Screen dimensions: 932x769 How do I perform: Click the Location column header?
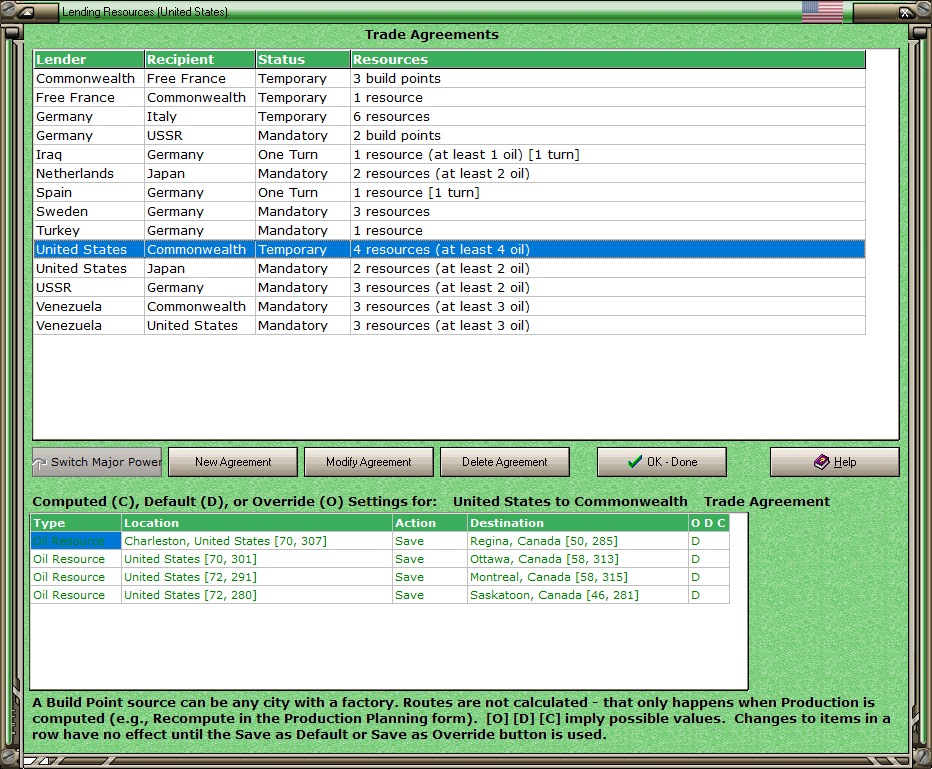pyautogui.click(x=257, y=523)
